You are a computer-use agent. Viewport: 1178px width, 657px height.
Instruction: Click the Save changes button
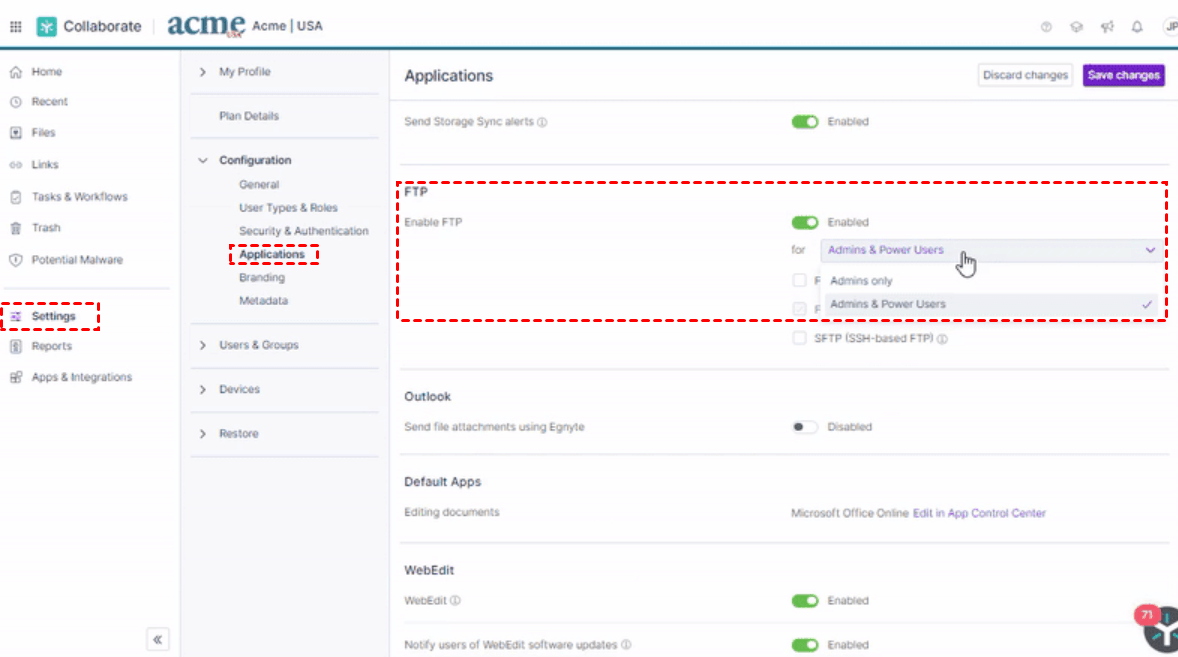(x=1123, y=75)
